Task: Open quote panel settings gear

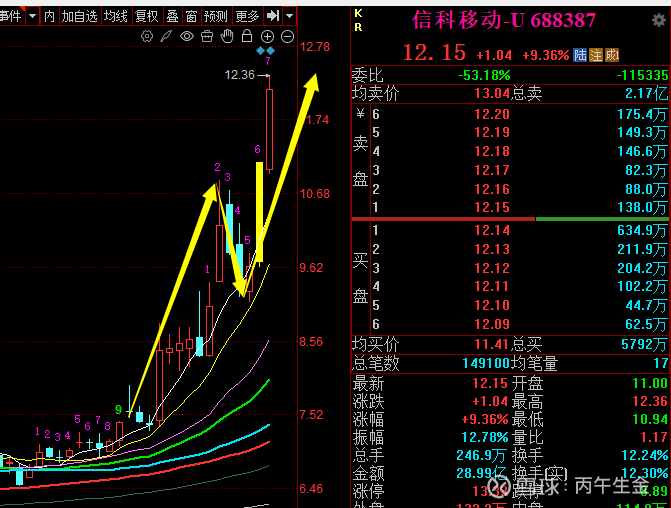Action: (659, 20)
